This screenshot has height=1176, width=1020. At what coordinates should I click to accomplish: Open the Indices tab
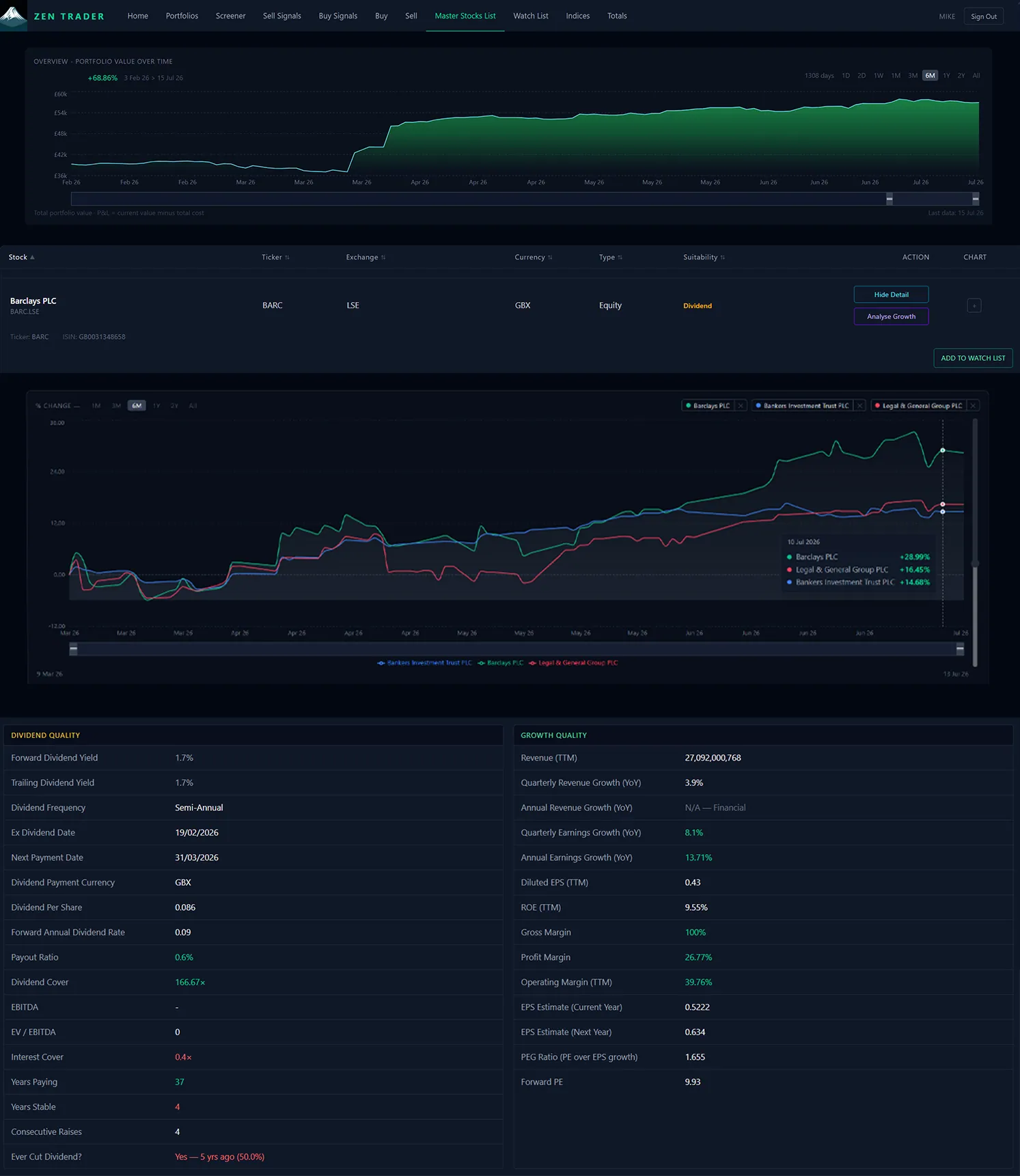coord(577,16)
